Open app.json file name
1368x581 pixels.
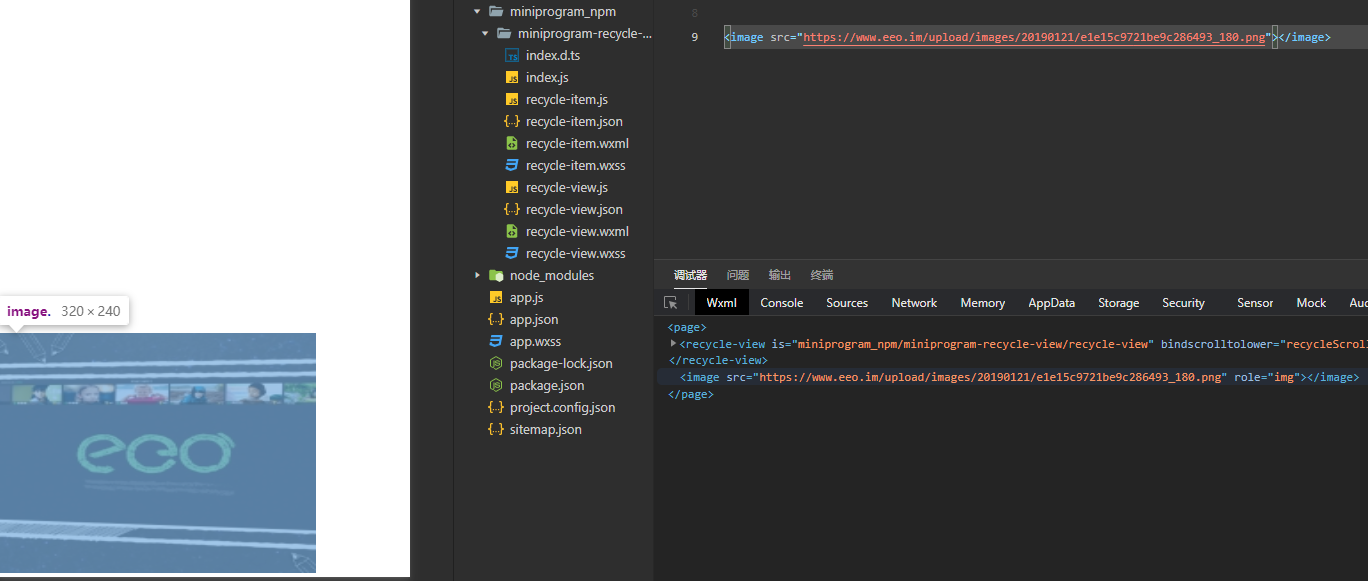[534, 320]
